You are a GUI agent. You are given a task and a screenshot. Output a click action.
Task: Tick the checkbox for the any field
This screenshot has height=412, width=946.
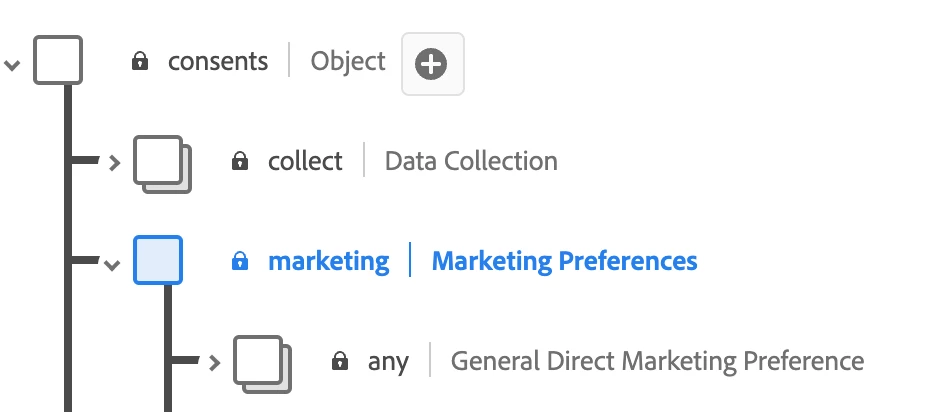click(260, 360)
